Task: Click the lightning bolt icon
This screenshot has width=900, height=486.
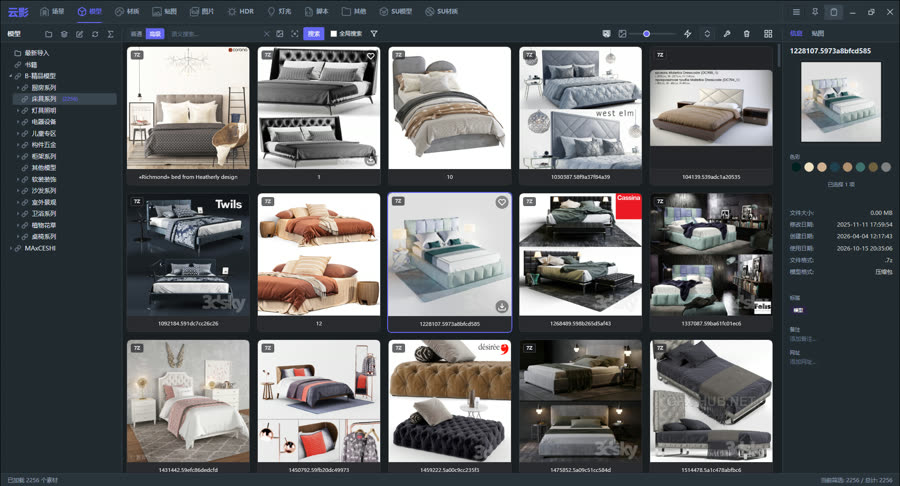Action: [x=688, y=34]
